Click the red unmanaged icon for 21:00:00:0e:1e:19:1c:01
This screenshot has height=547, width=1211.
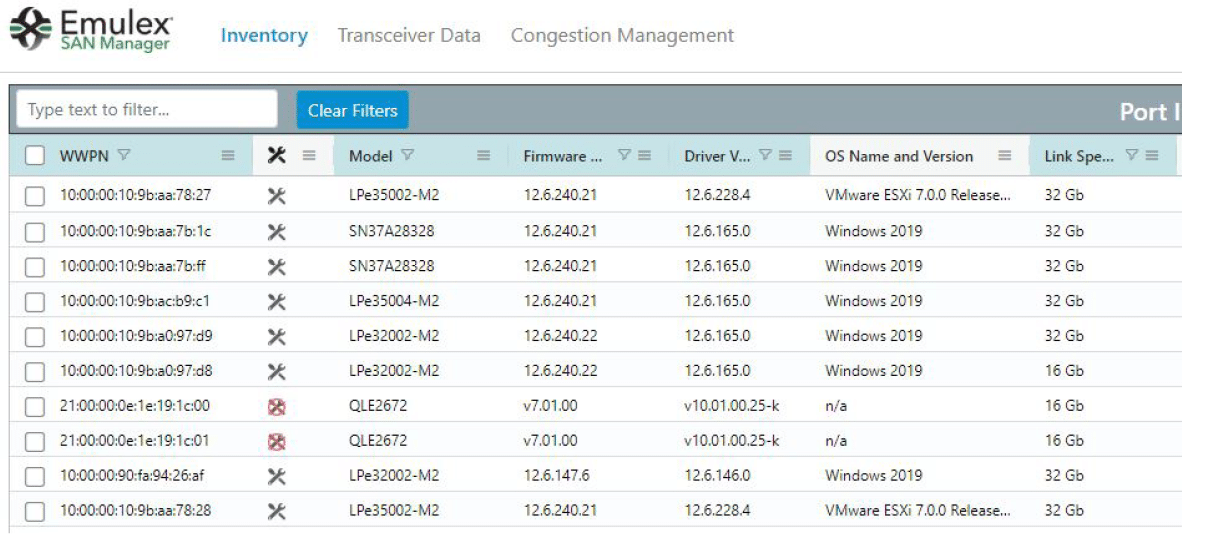tap(277, 441)
